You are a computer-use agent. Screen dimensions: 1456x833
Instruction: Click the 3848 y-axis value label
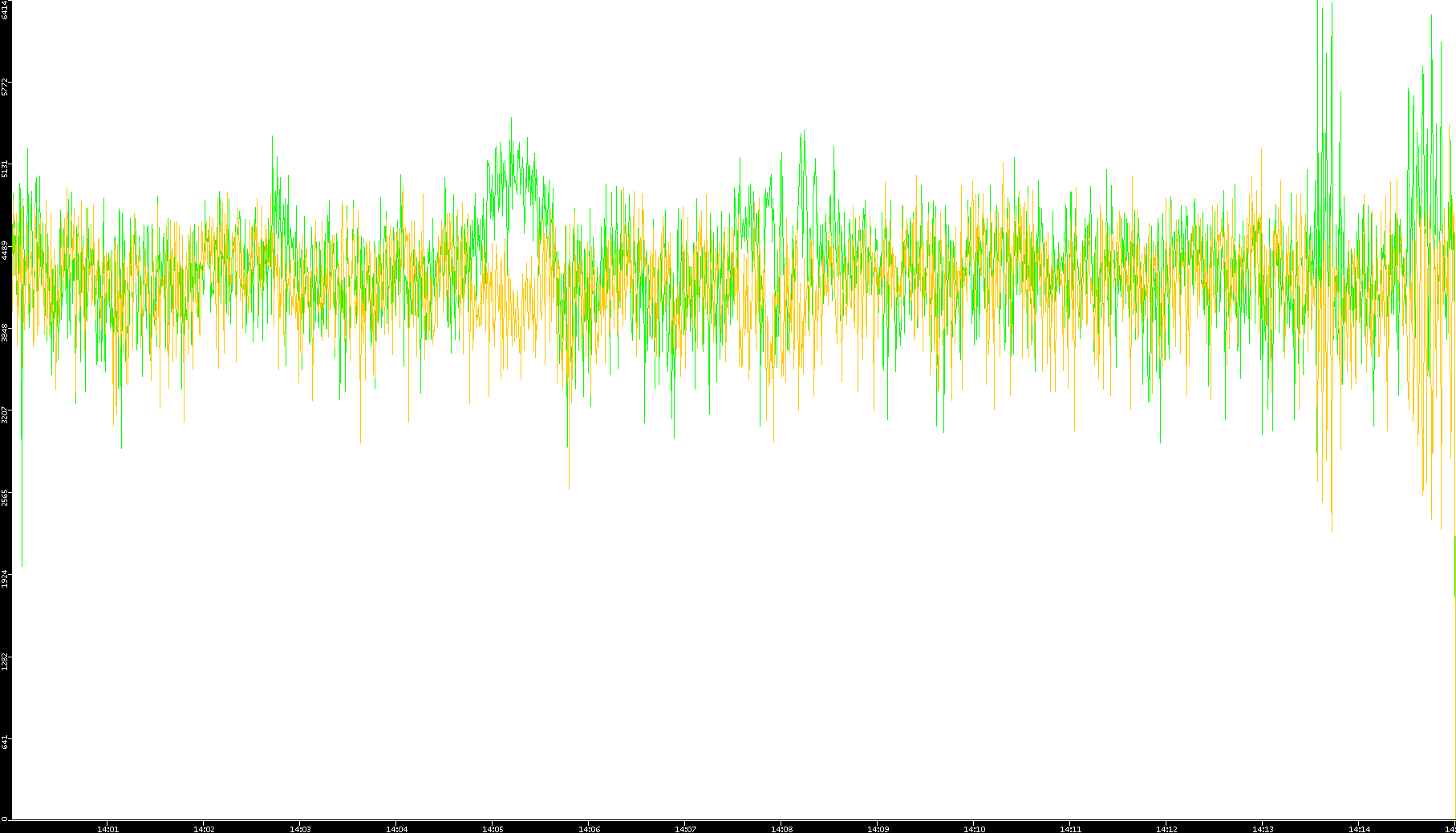click(6, 332)
